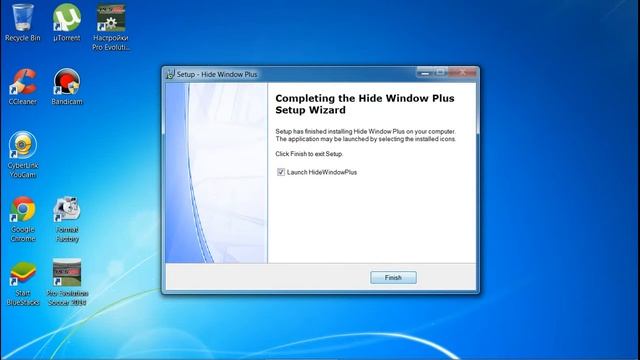Click the 'Launch HideWindowPlus' label text

[322, 172]
